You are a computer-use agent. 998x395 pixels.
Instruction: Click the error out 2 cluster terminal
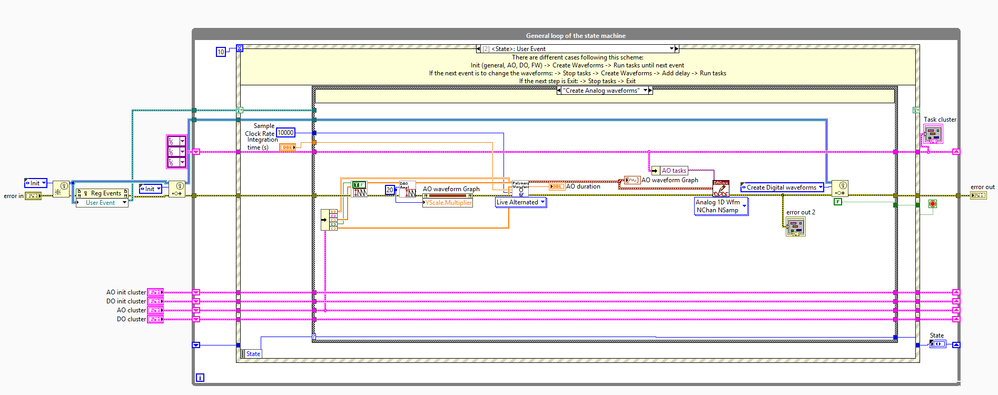pos(795,226)
